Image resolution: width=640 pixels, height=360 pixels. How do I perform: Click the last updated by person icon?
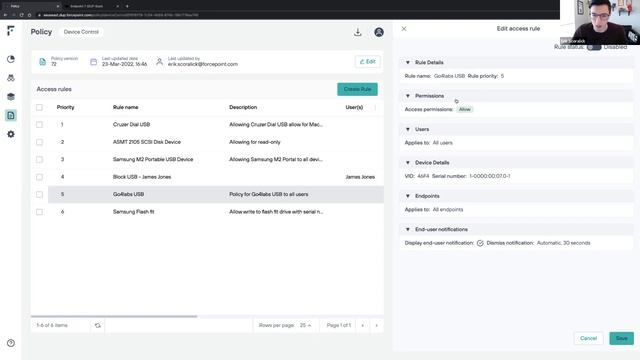tap(159, 62)
